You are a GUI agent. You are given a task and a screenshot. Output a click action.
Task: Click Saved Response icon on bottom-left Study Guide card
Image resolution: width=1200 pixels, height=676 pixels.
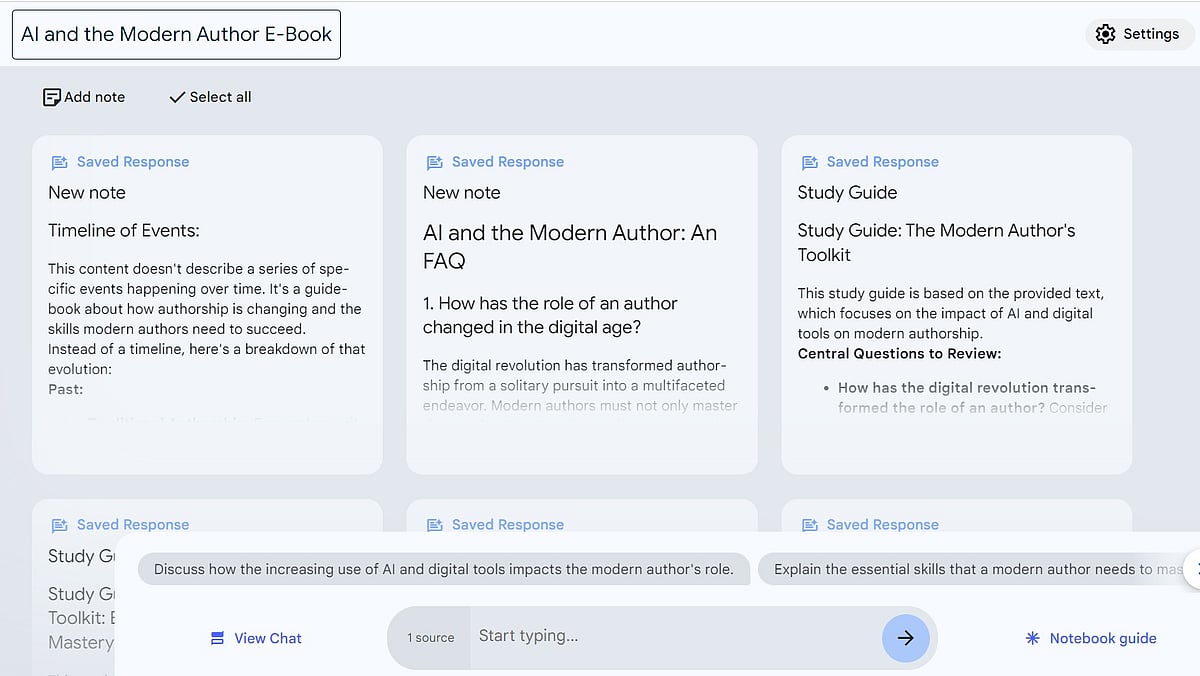click(x=59, y=524)
